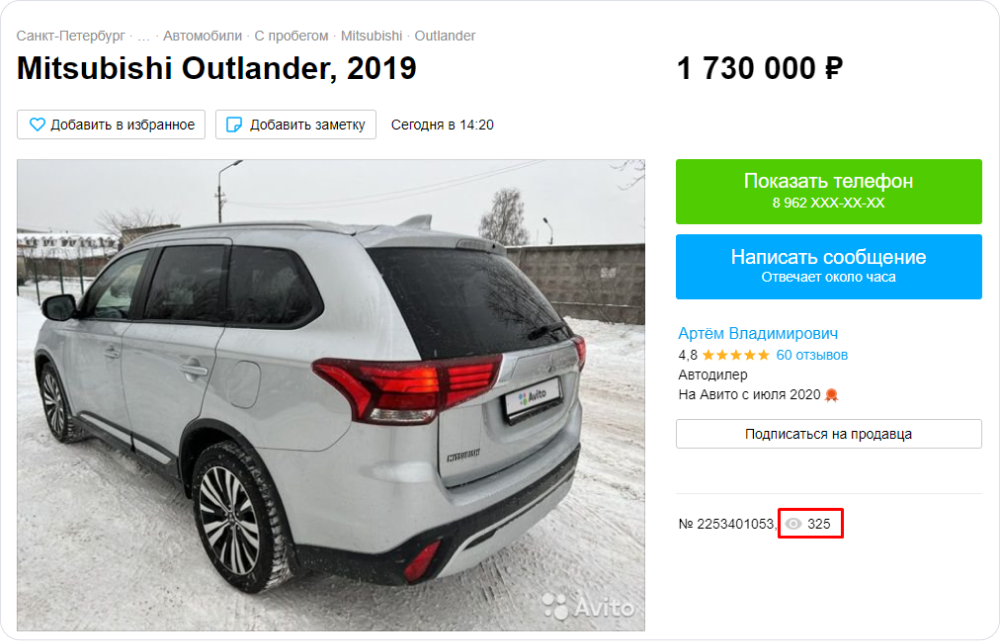The image size is (1000, 641).
Task: Show the seller phone number
Action: (x=828, y=191)
